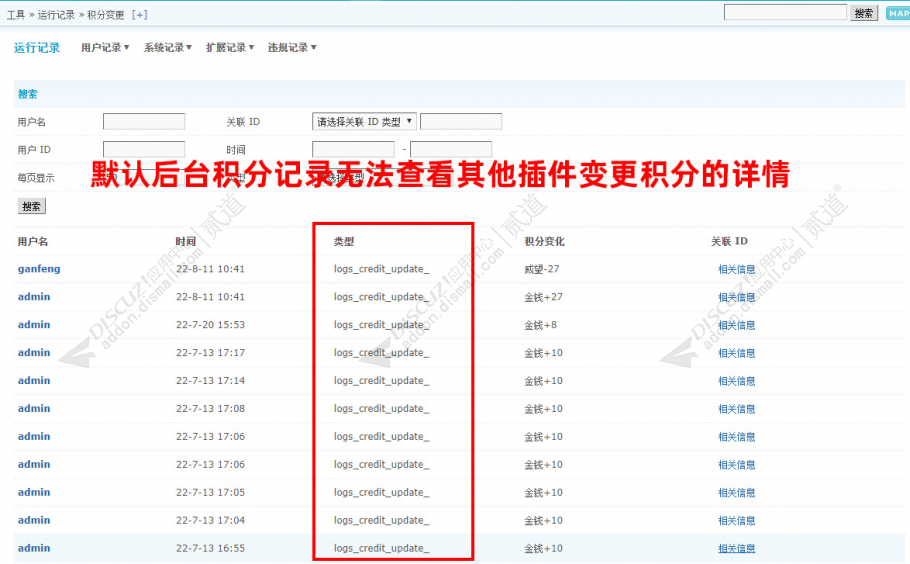Open 相关信息 link in 22-7-13 17:05 row
This screenshot has width=910, height=564.
coord(736,493)
